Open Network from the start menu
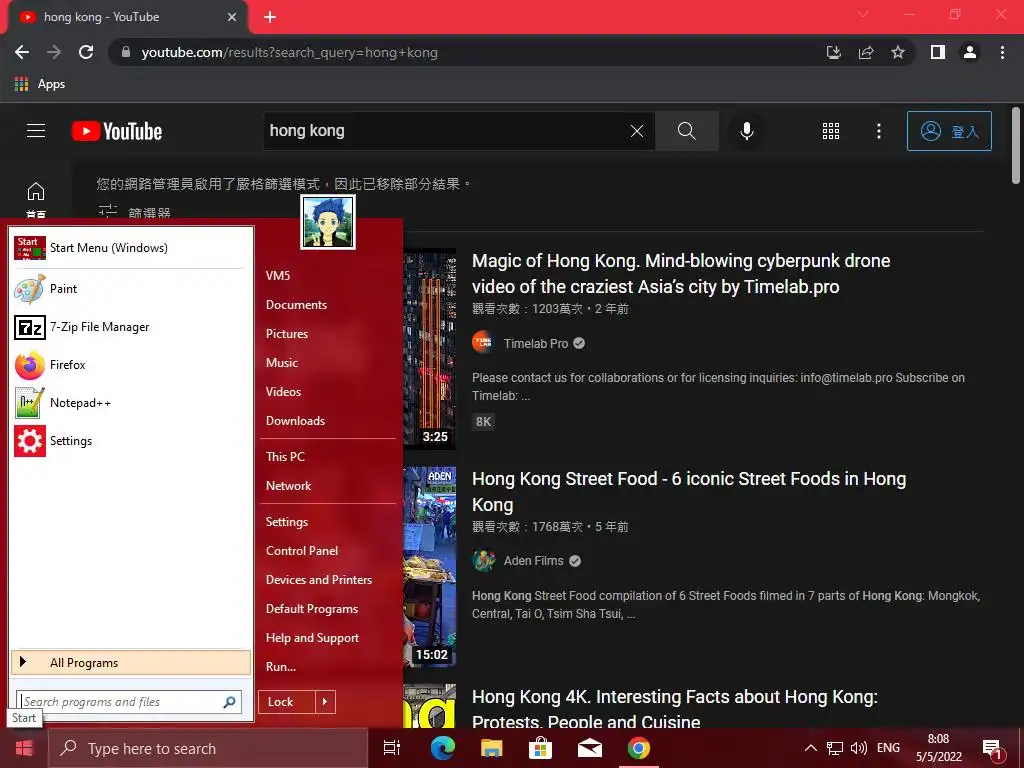1024x768 pixels. click(288, 486)
